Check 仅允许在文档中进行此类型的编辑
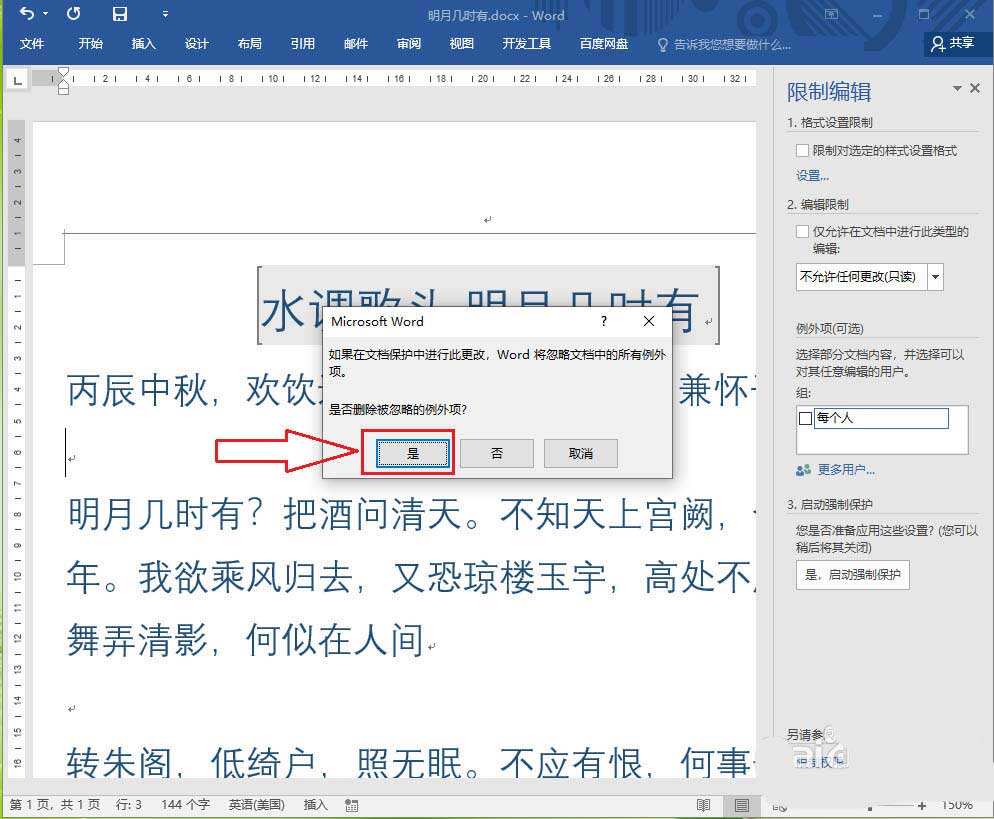 pos(803,231)
